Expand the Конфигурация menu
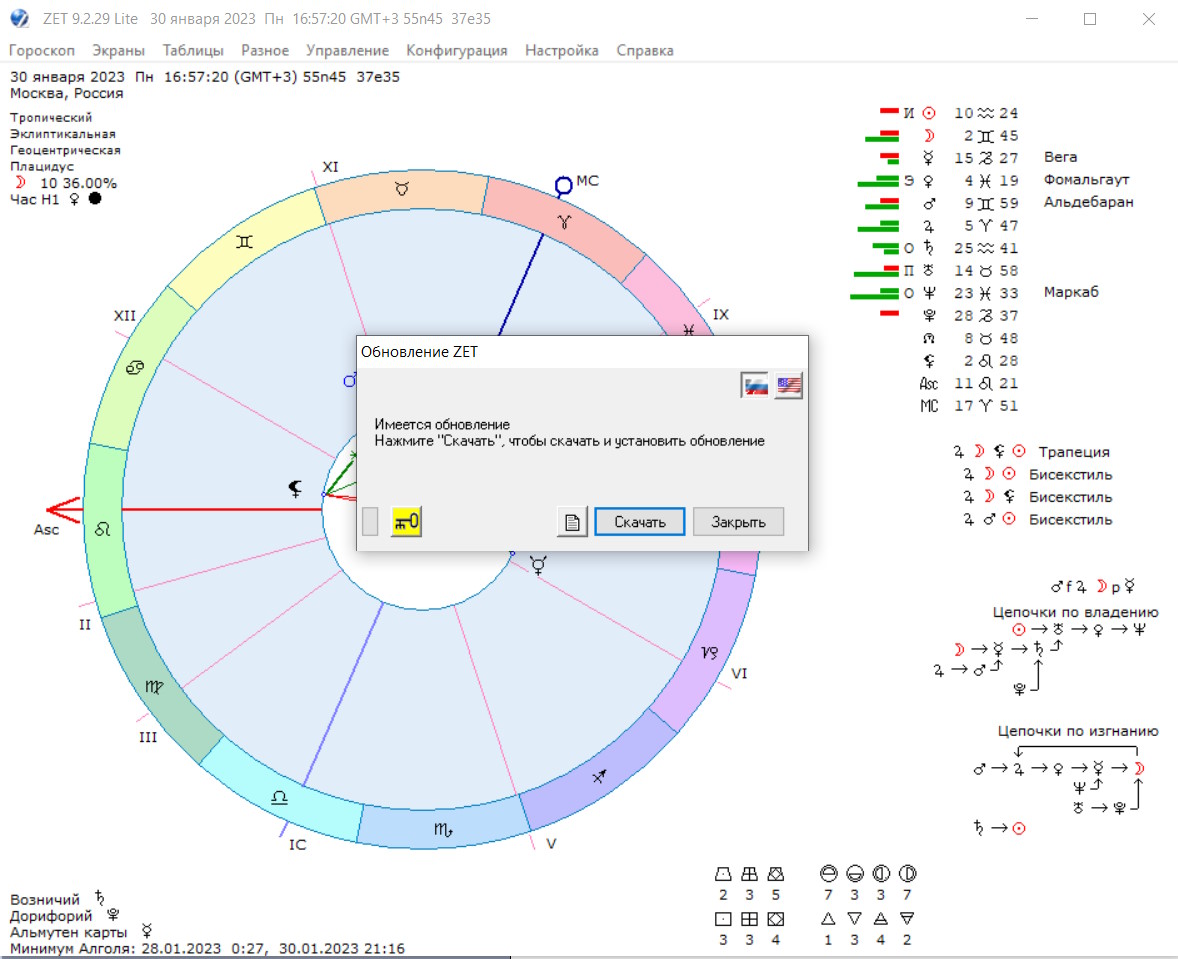The image size is (1178, 959). pyautogui.click(x=456, y=50)
